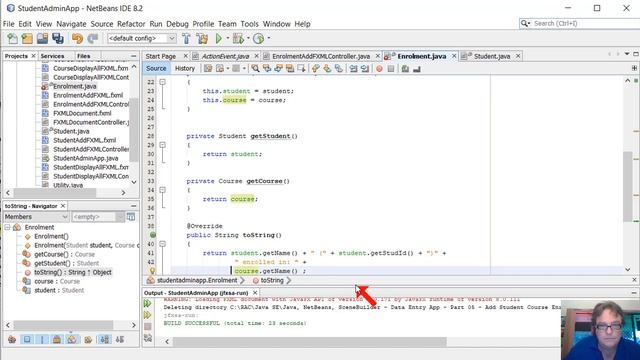
Task: Click the Find Selection magnifier icon in editor toolbar
Action: pyautogui.click(x=255, y=69)
